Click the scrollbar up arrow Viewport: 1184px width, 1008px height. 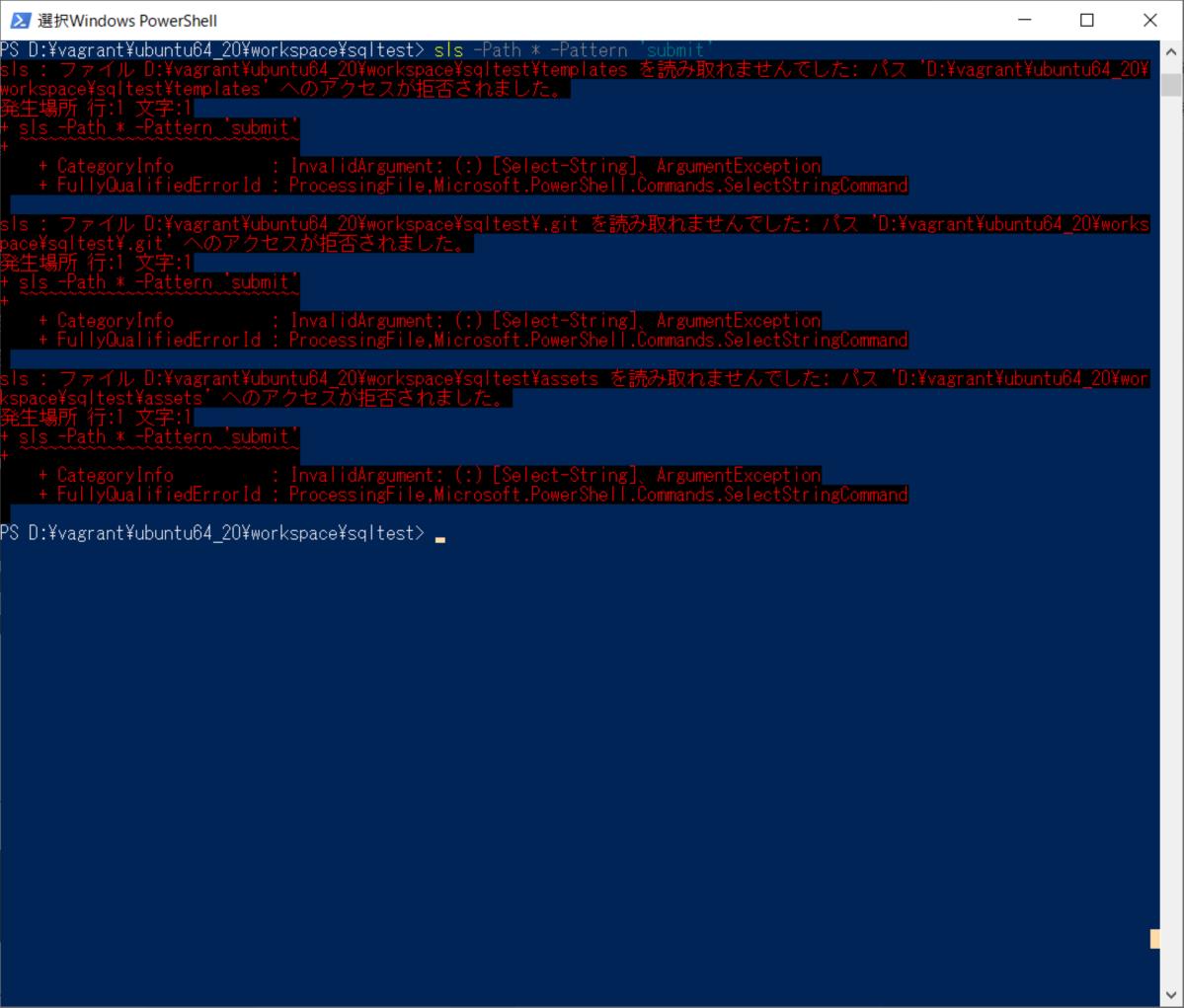1171,52
